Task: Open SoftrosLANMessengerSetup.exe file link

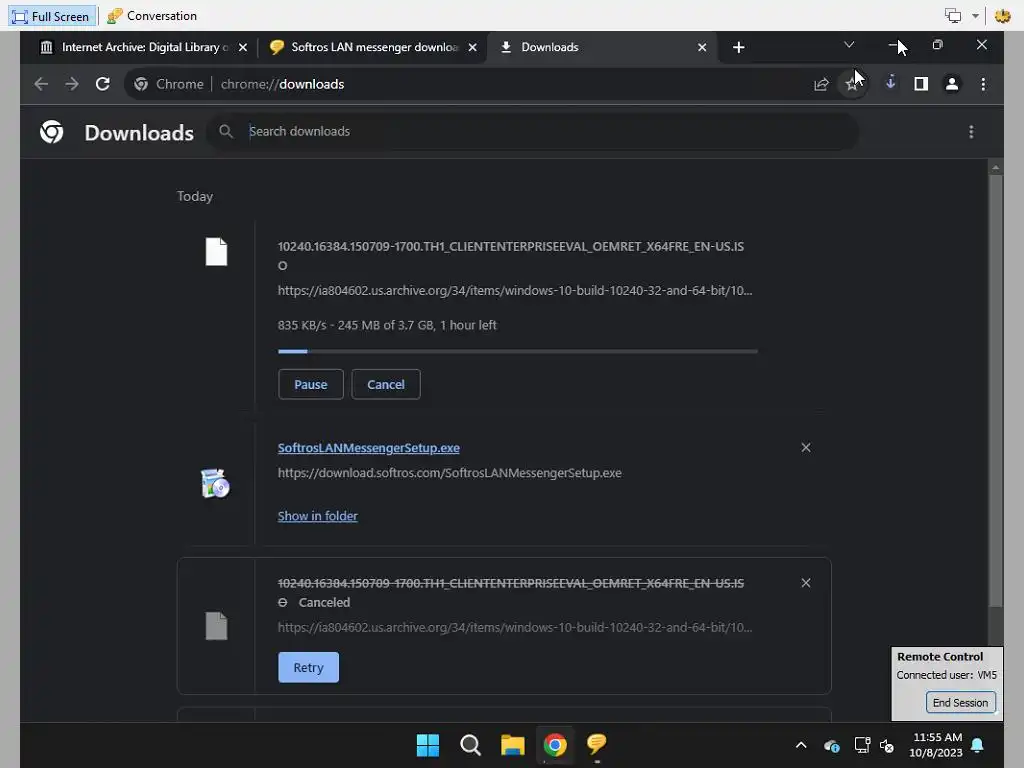Action: point(368,448)
